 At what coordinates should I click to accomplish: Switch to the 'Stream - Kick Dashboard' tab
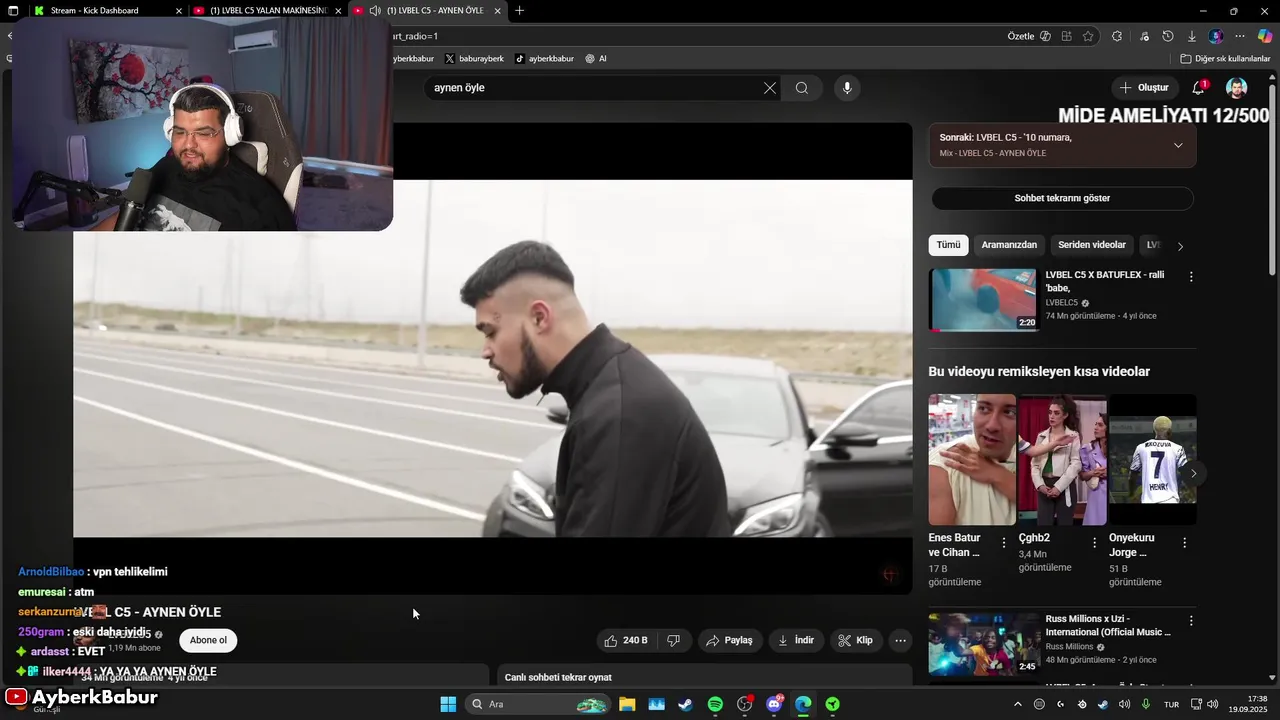107,10
